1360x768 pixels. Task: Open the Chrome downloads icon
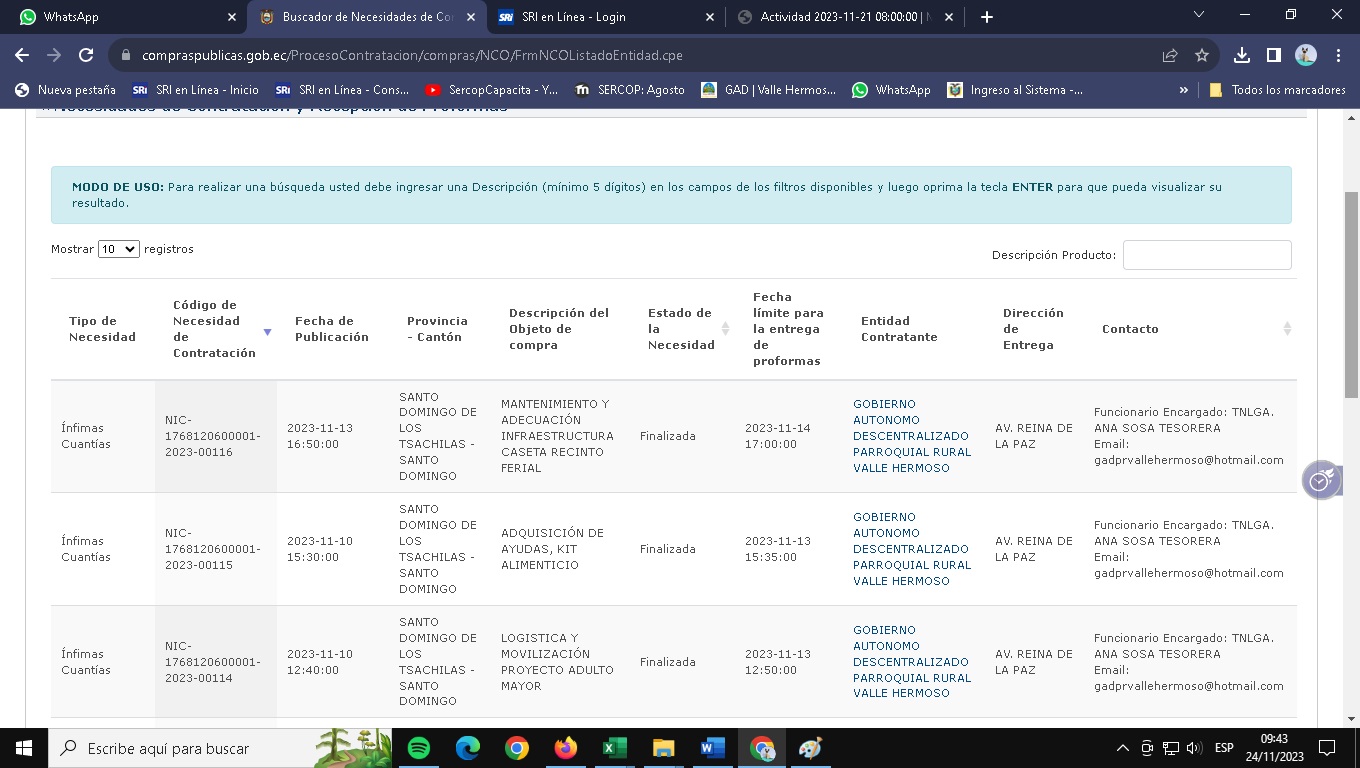coord(1242,56)
